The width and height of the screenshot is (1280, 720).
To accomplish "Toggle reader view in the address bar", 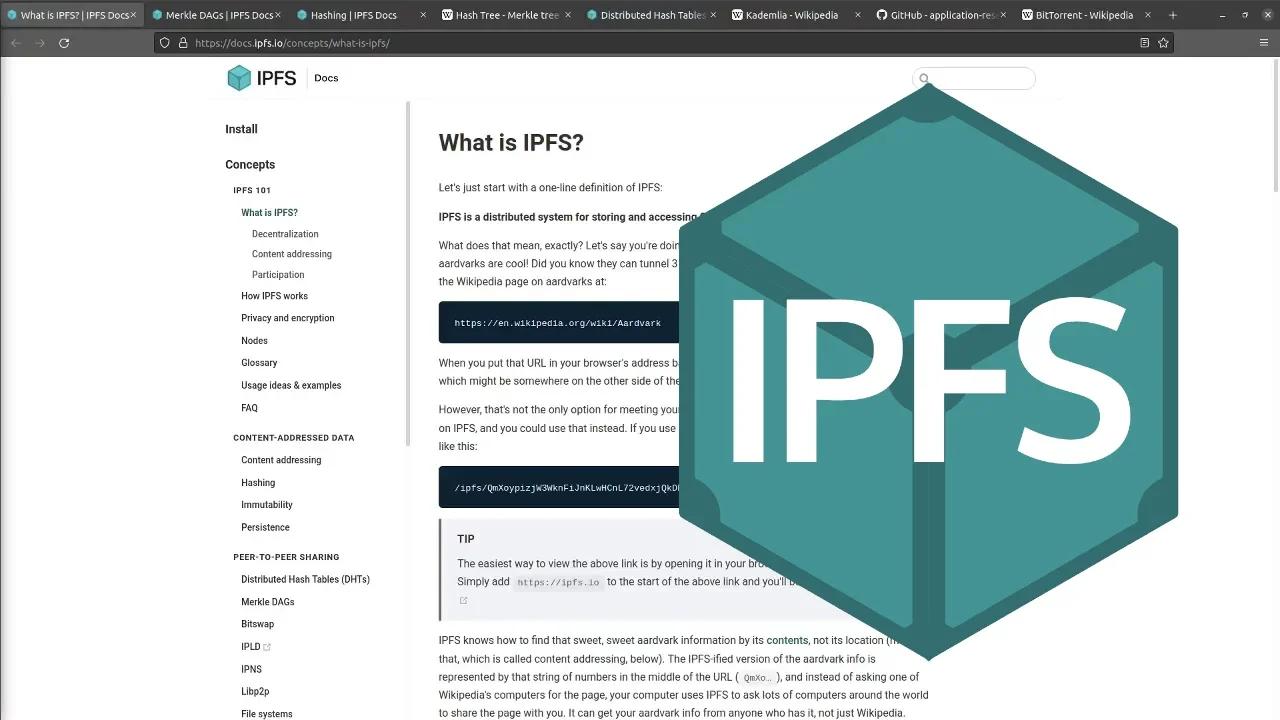I will tap(1144, 43).
